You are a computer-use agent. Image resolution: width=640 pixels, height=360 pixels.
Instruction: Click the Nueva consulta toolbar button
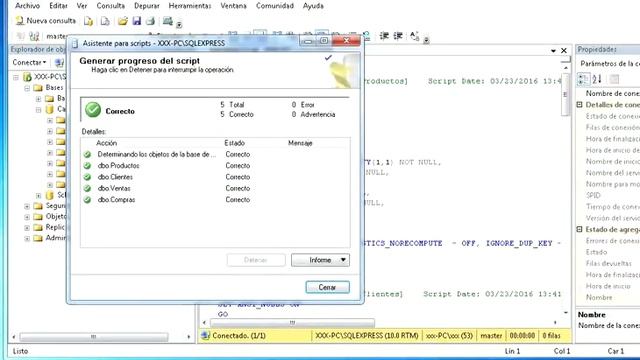point(46,20)
